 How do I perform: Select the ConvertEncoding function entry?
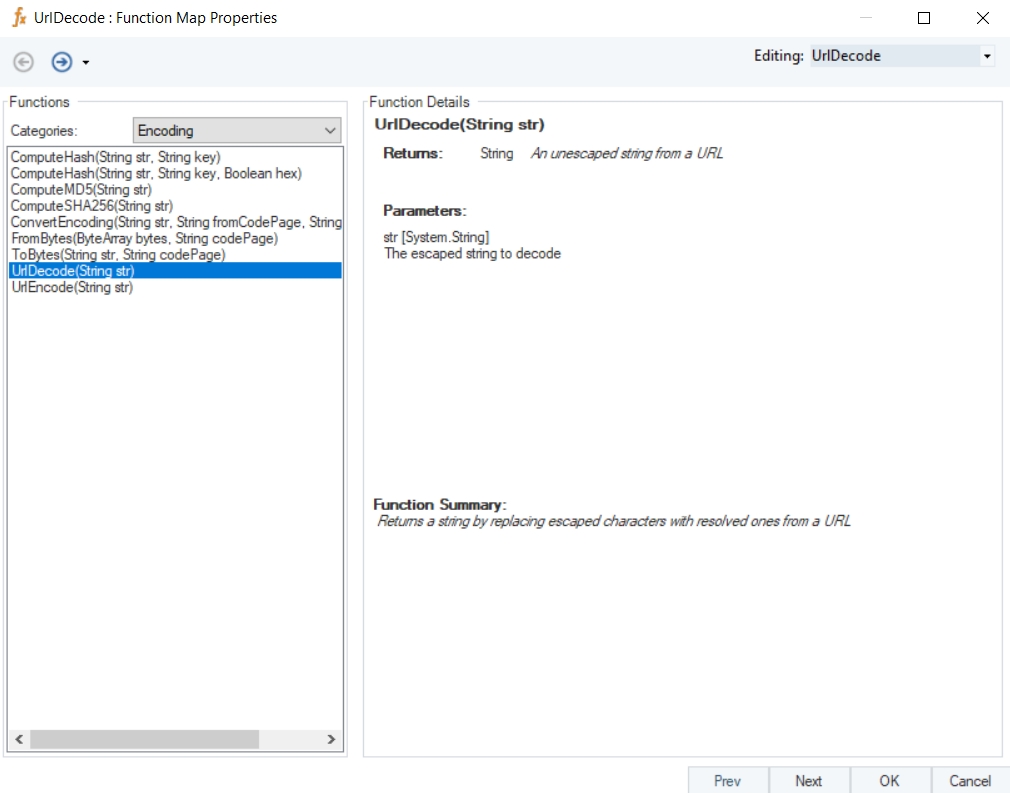pos(175,222)
